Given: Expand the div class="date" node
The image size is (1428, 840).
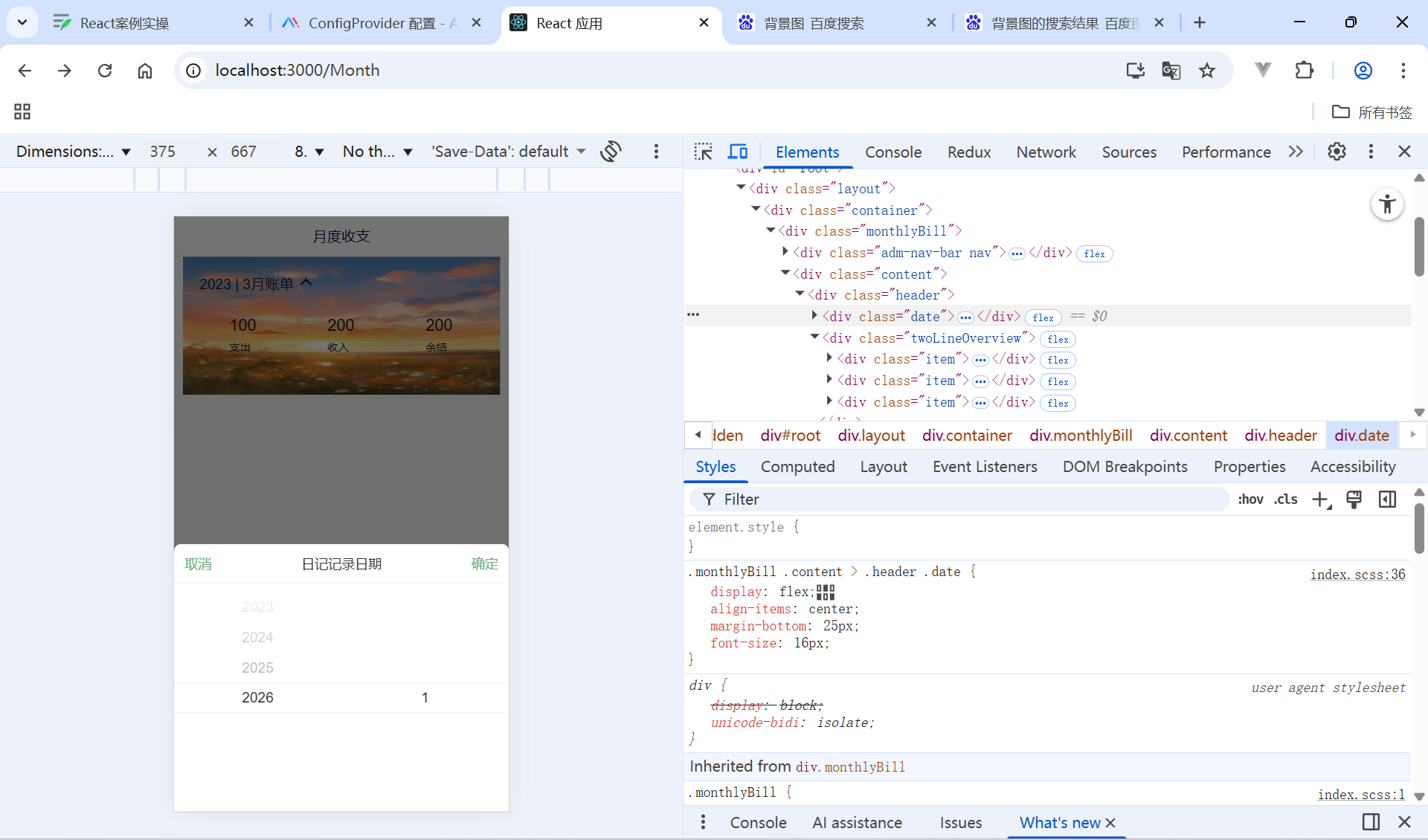Looking at the screenshot, I should click(x=814, y=316).
